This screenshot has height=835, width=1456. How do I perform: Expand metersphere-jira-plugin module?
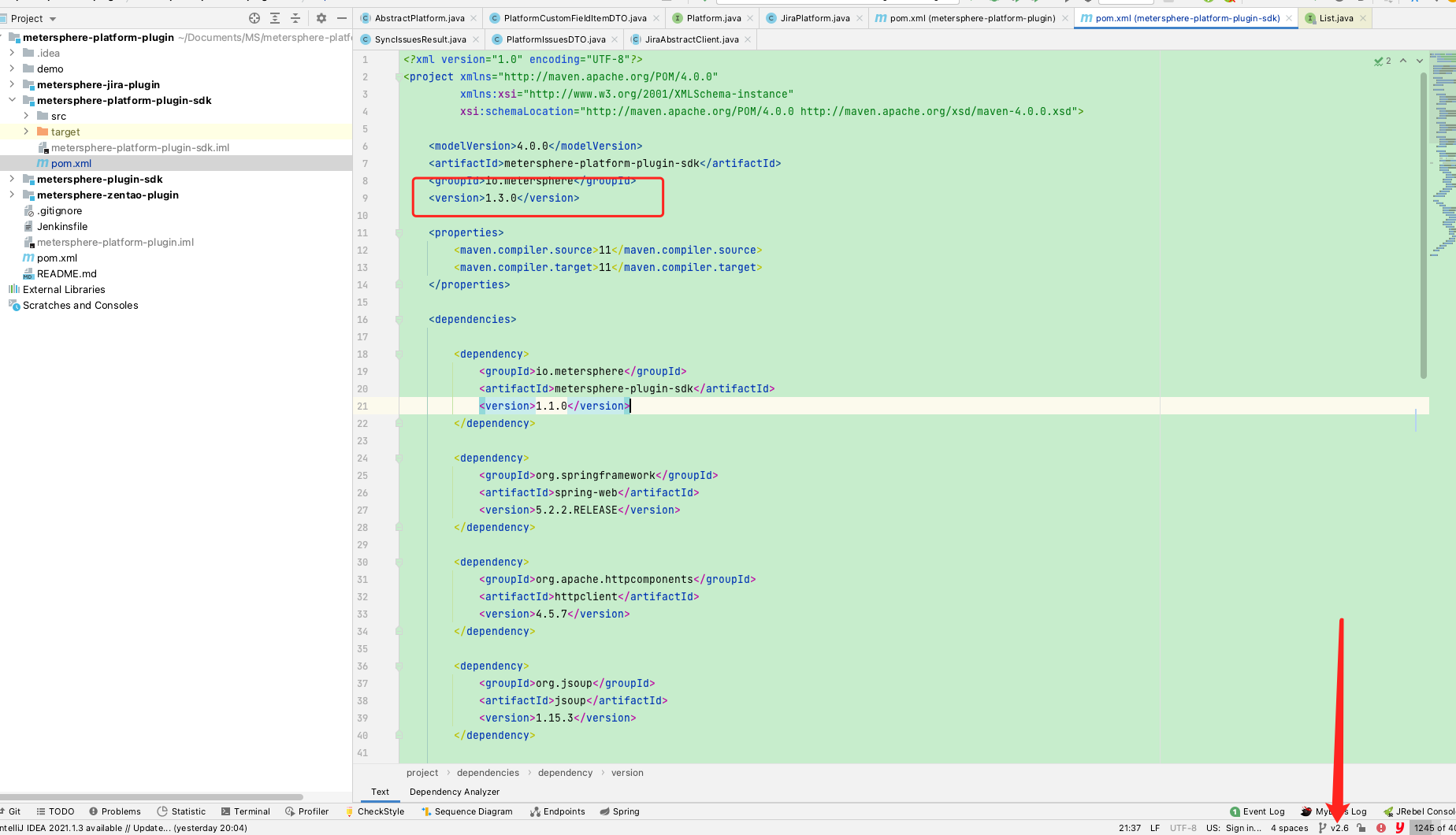coord(12,84)
